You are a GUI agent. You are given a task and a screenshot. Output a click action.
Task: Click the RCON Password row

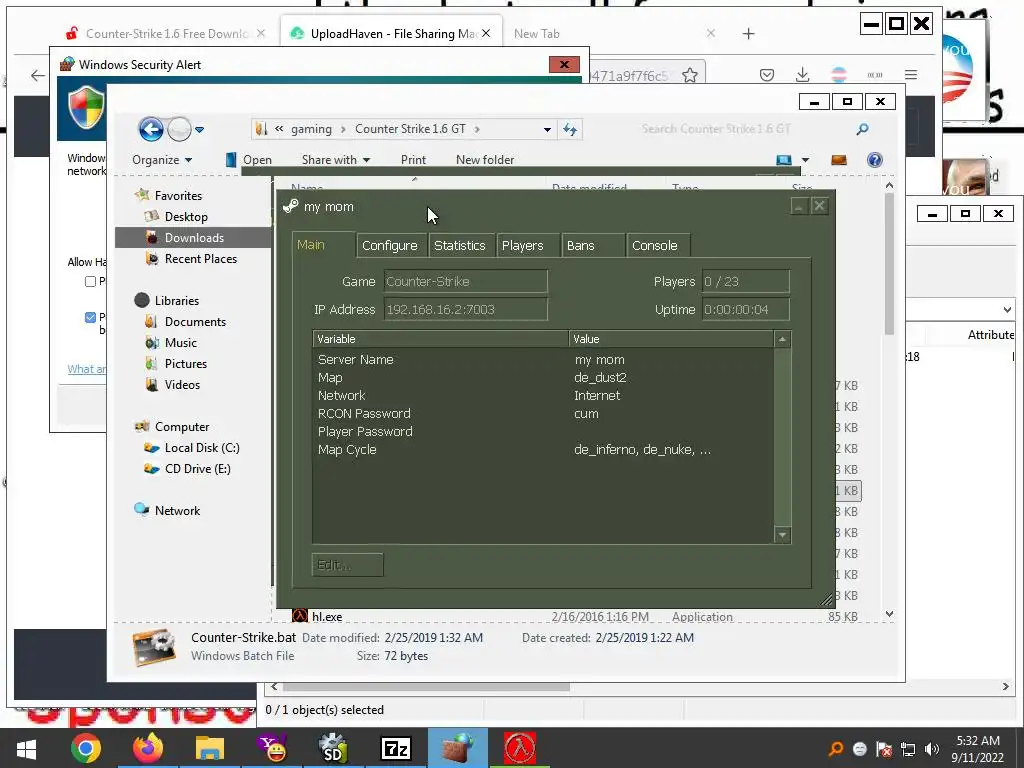point(543,414)
